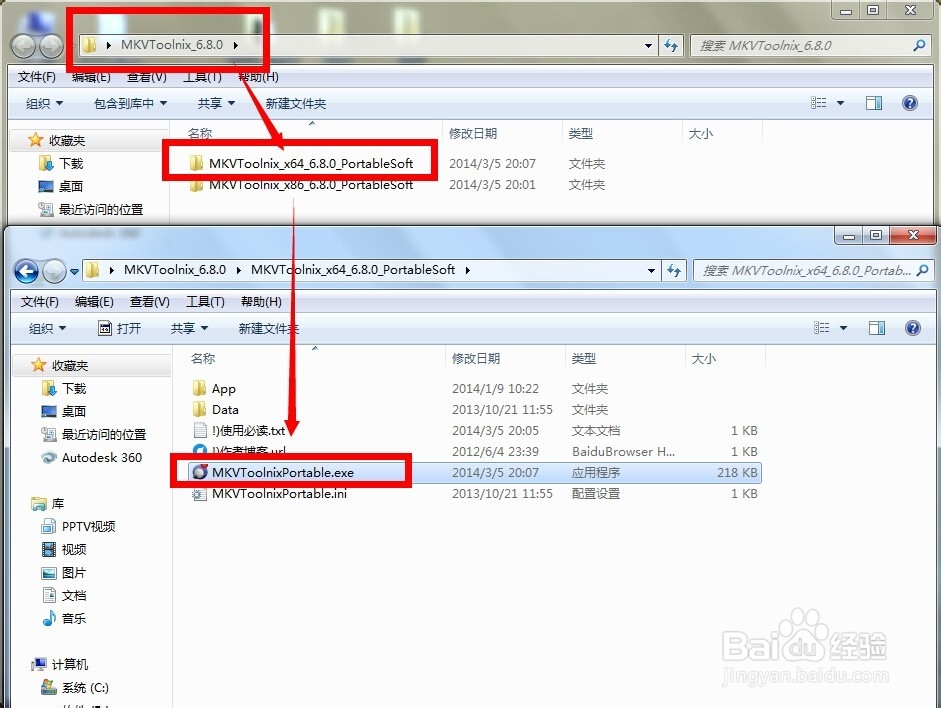Screen dimensions: 941x708
Task: Open help icon in back window
Action: tap(910, 103)
